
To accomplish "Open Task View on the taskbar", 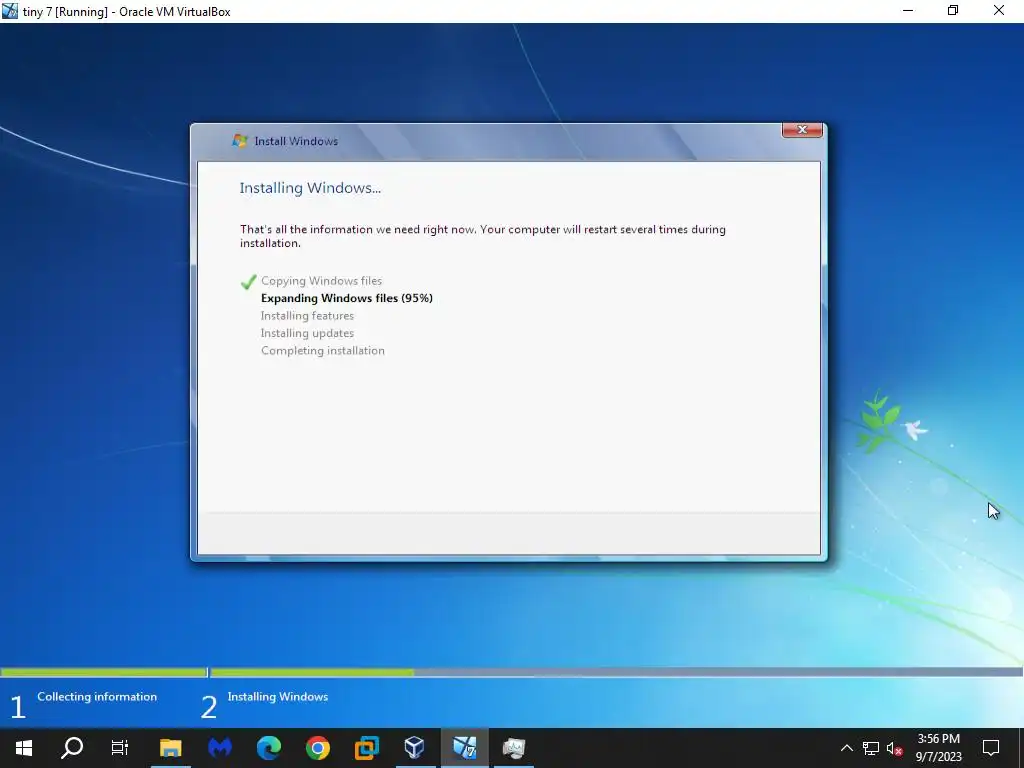I will 120,748.
